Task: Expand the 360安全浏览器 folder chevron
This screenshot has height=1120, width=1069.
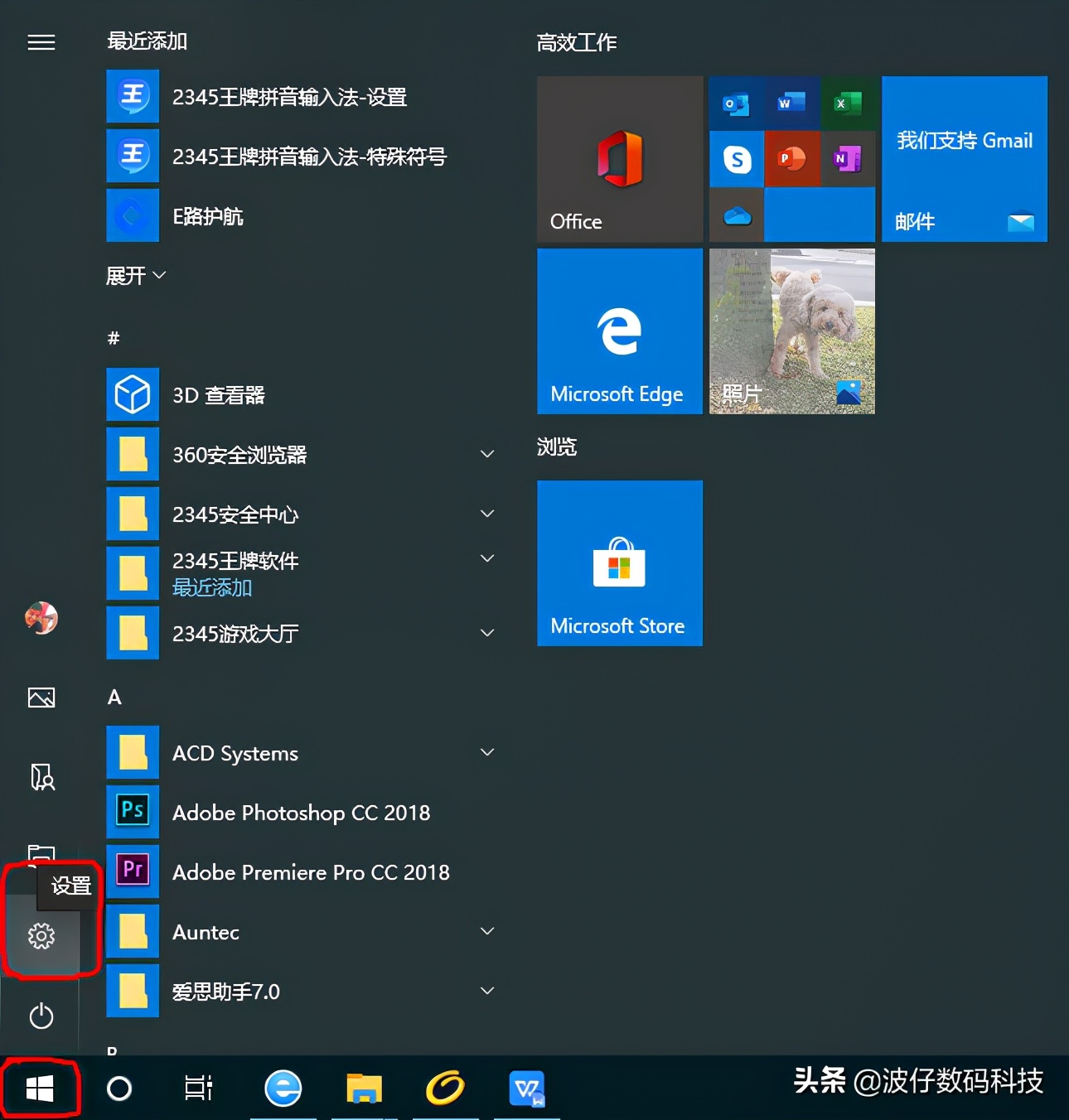Action: click(x=487, y=454)
